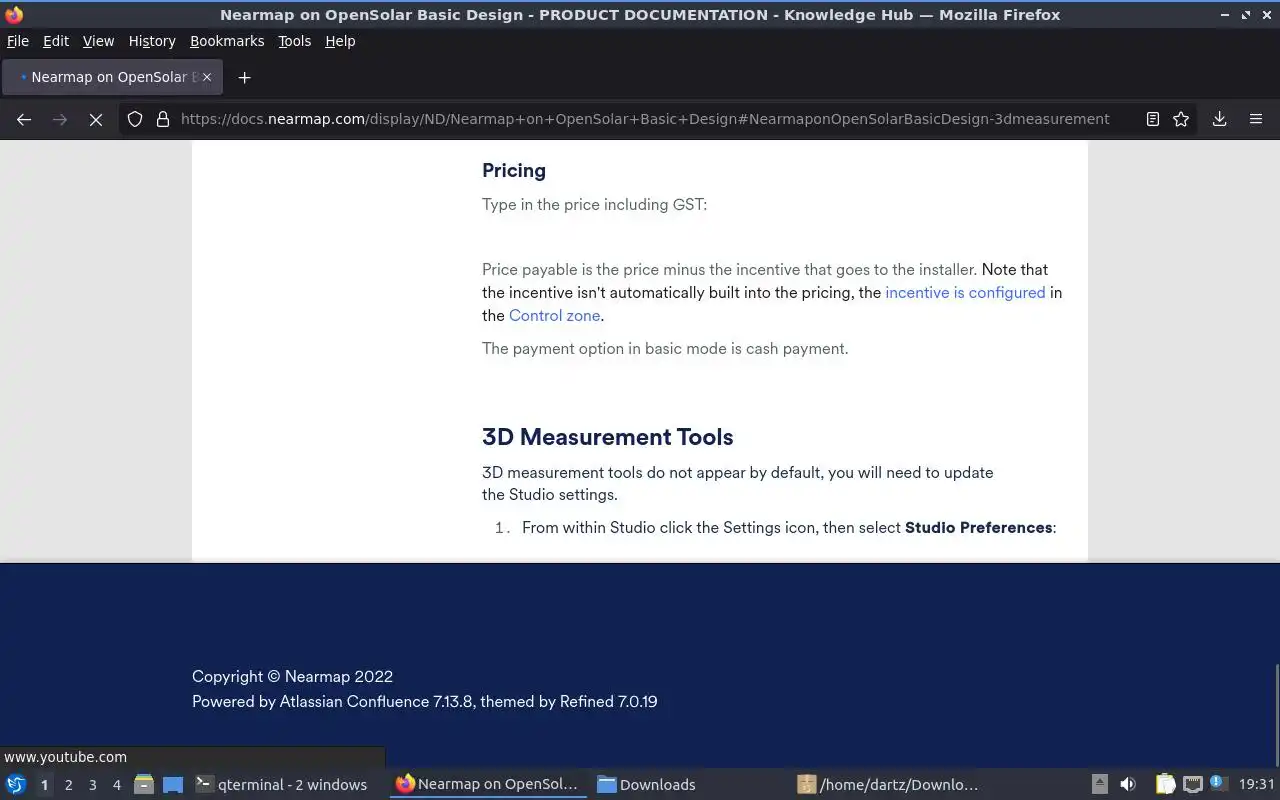Open the taskbar application launcher menu
The width and height of the screenshot is (1280, 800).
pos(15,784)
